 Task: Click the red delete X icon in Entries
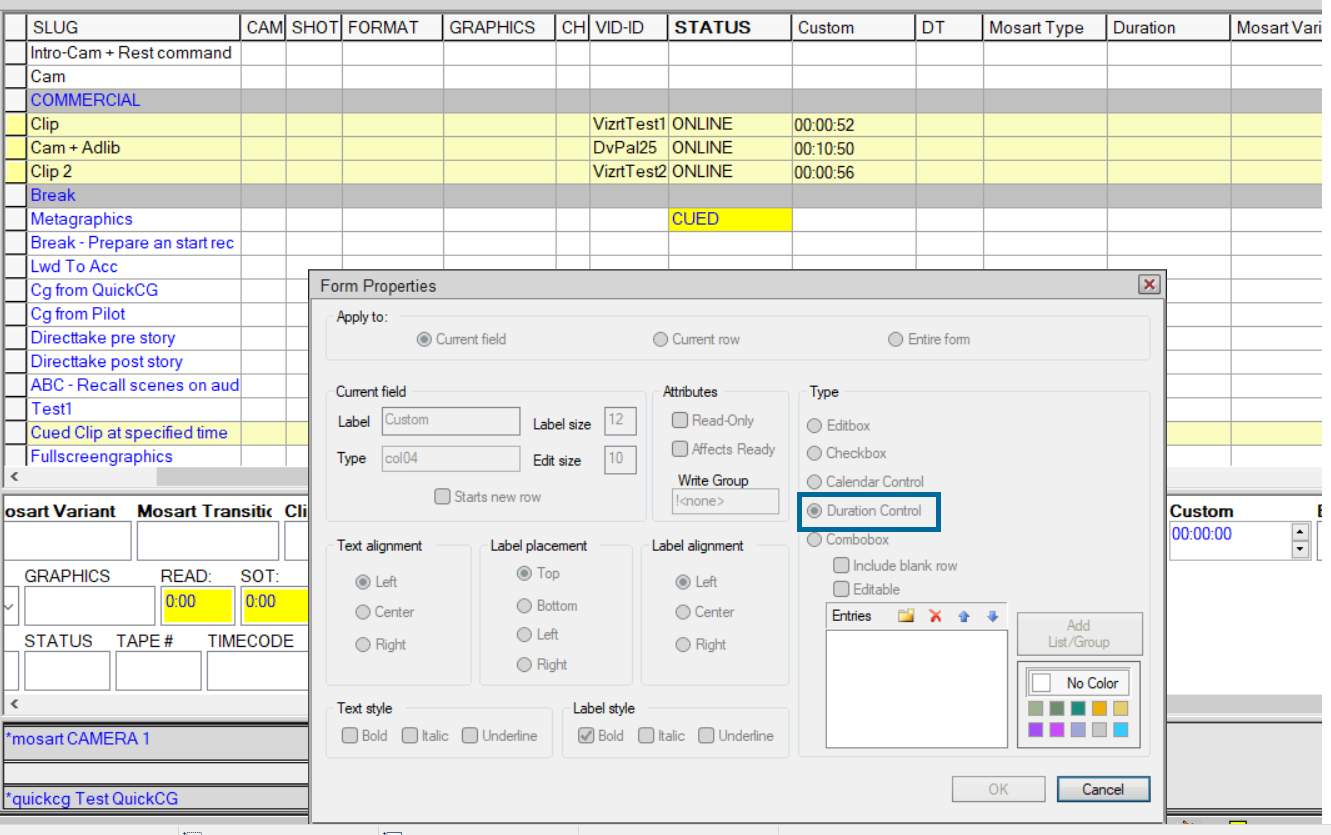click(935, 616)
